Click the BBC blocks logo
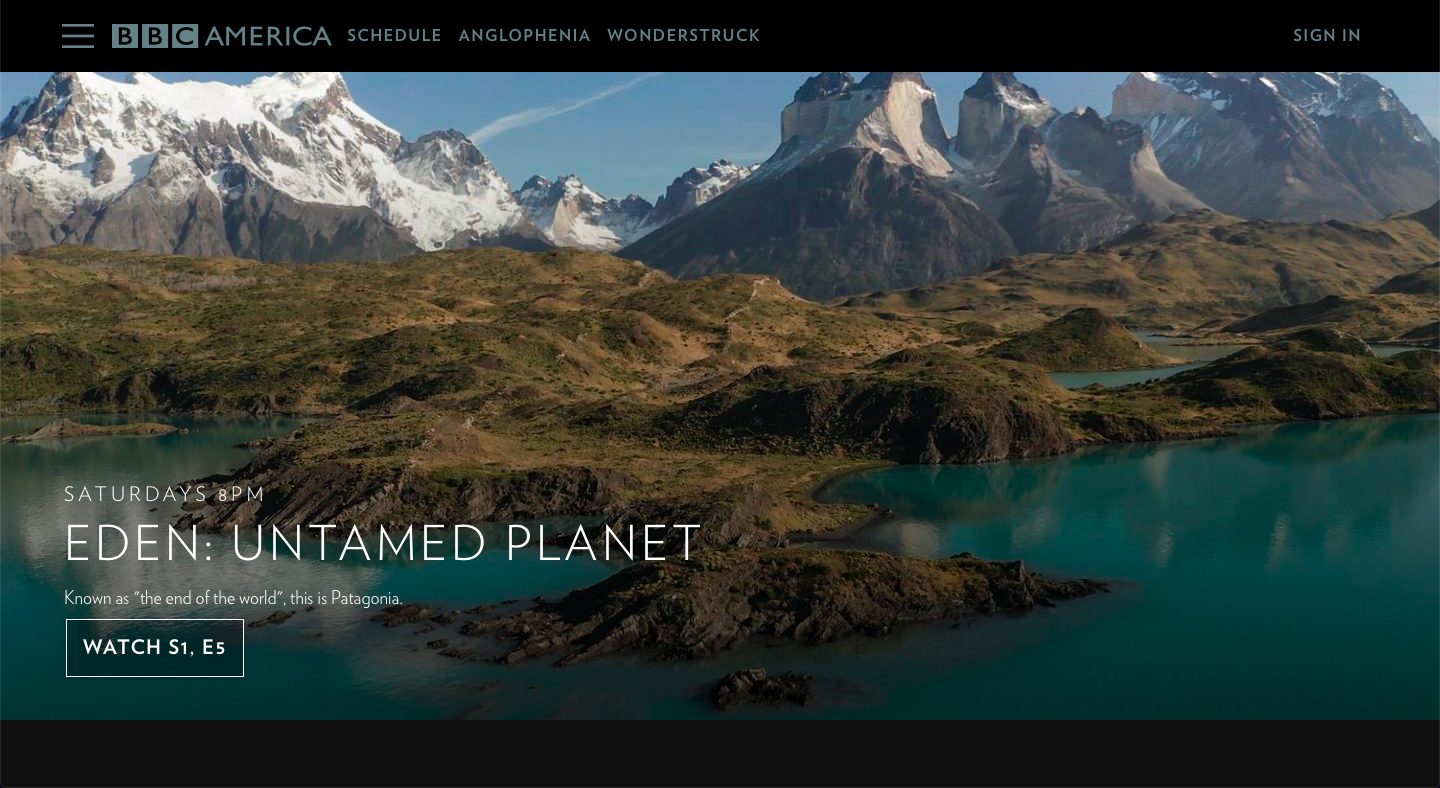The width and height of the screenshot is (1440, 788). [x=155, y=36]
